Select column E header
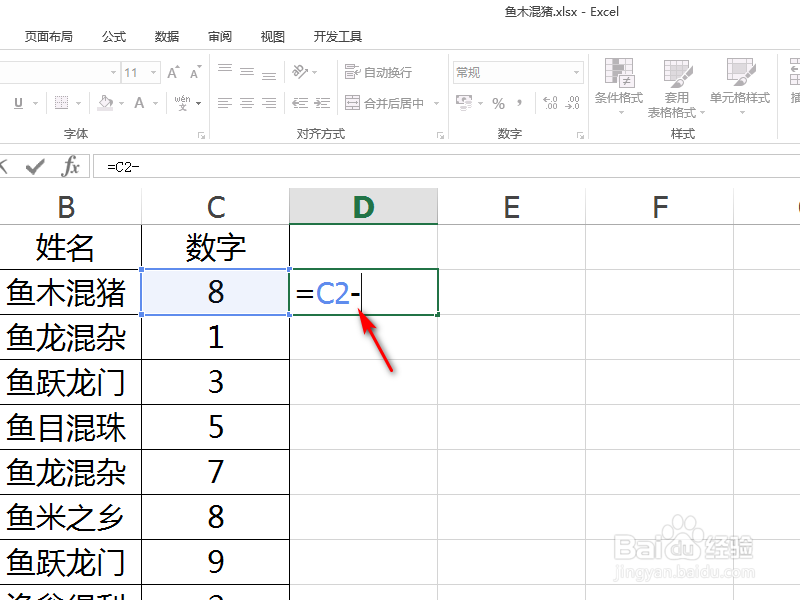Screen dimensions: 800x600 tap(512, 207)
